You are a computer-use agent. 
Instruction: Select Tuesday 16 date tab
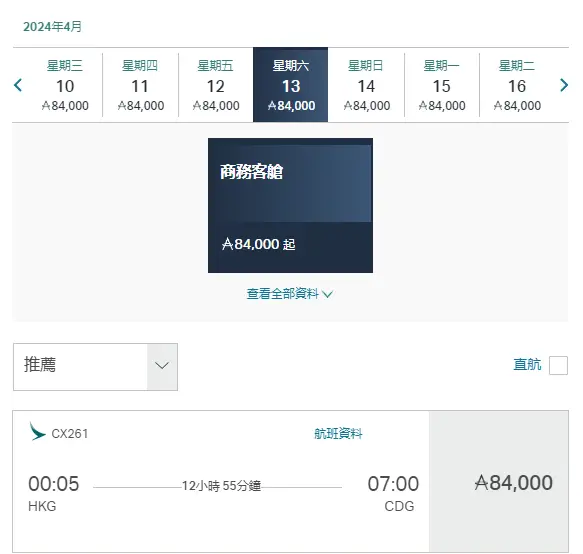click(517, 85)
